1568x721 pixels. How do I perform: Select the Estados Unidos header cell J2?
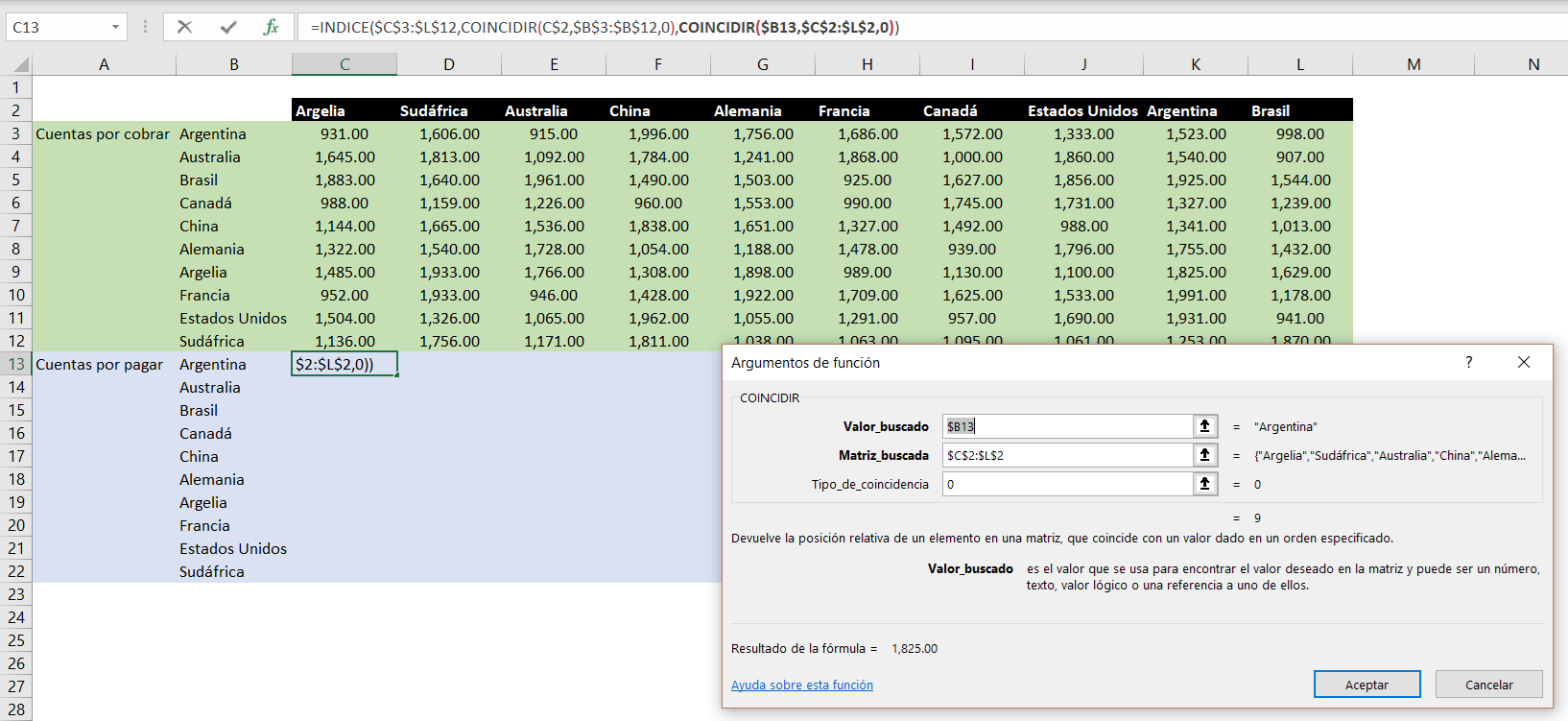1082,110
